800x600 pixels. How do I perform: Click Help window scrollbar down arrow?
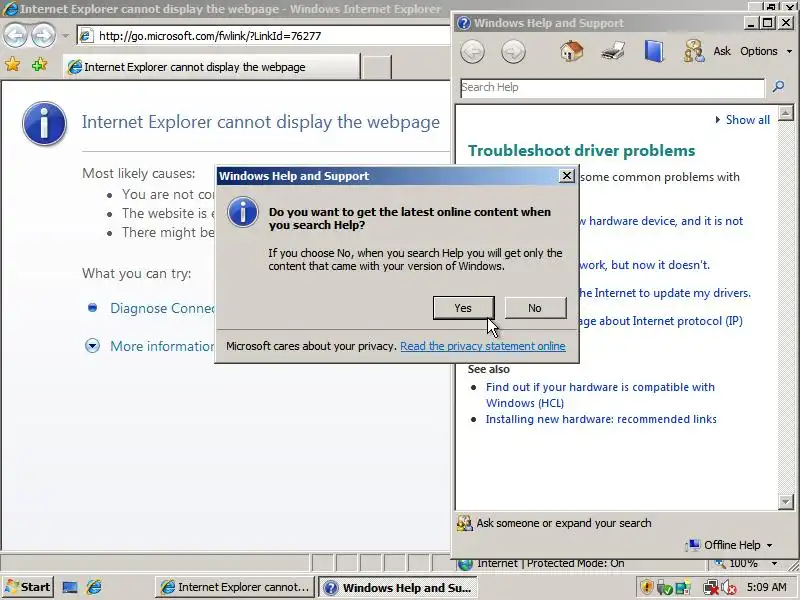tap(786, 502)
